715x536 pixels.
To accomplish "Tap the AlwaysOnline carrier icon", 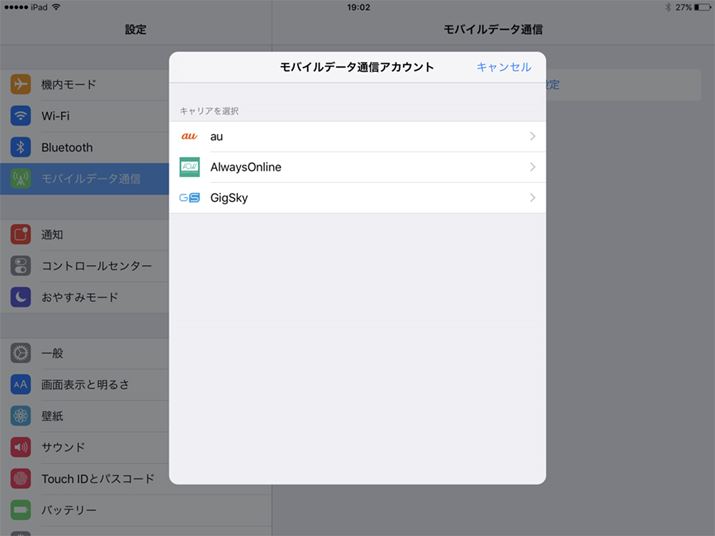I will pyautogui.click(x=189, y=167).
